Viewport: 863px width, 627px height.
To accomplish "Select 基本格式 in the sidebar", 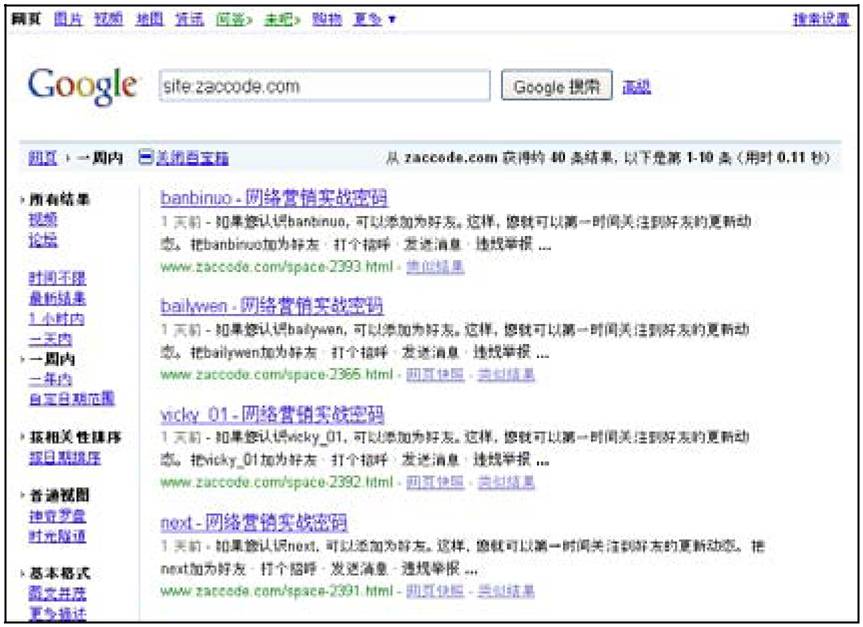I will [x=59, y=574].
